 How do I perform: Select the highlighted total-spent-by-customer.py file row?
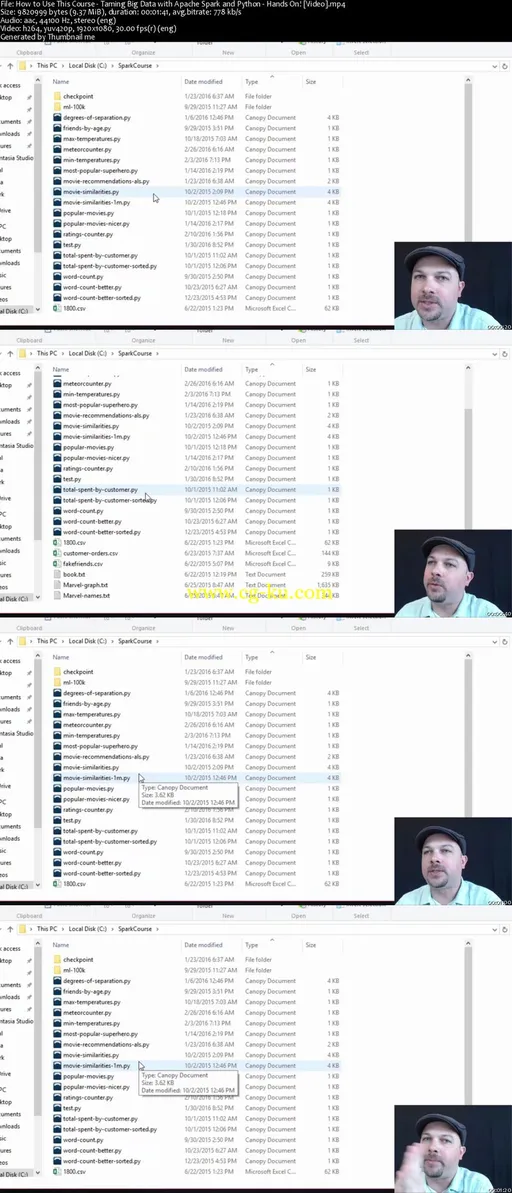tap(196, 490)
